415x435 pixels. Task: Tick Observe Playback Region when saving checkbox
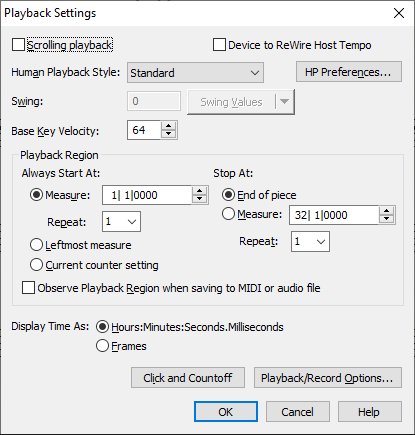pyautogui.click(x=28, y=288)
